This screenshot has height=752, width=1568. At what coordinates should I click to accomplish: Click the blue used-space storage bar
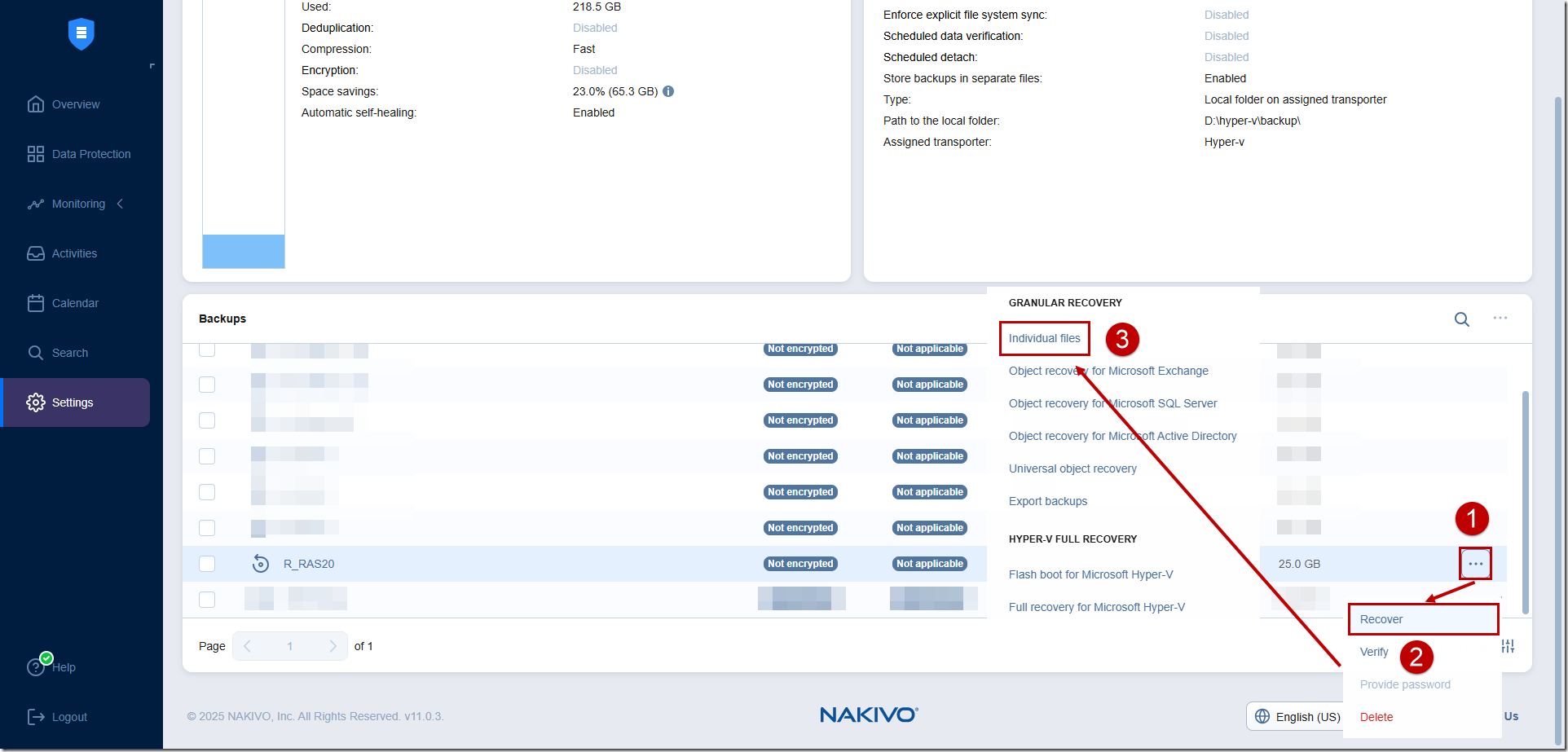(x=244, y=251)
